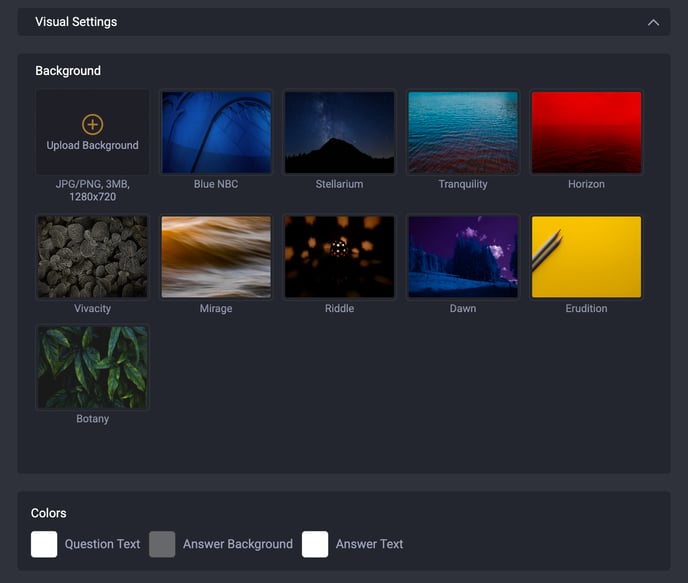
Task: Choose the Vivacity background thumbnail
Action: (x=92, y=257)
